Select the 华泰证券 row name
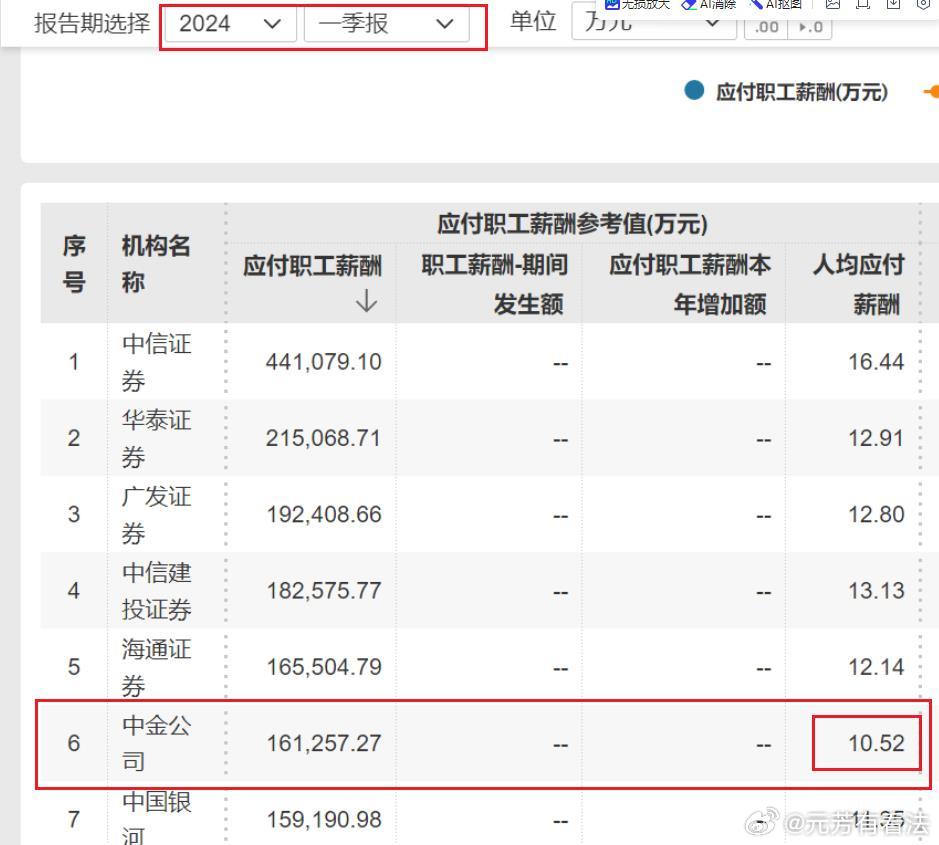This screenshot has width=939, height=845. (x=156, y=438)
